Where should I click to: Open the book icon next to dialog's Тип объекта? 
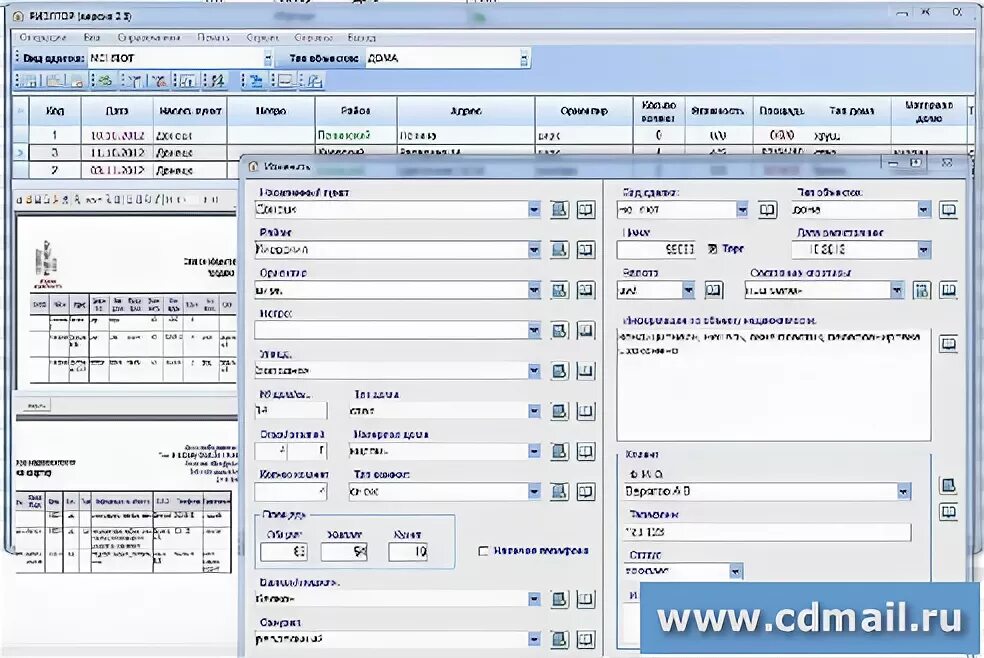coord(948,210)
